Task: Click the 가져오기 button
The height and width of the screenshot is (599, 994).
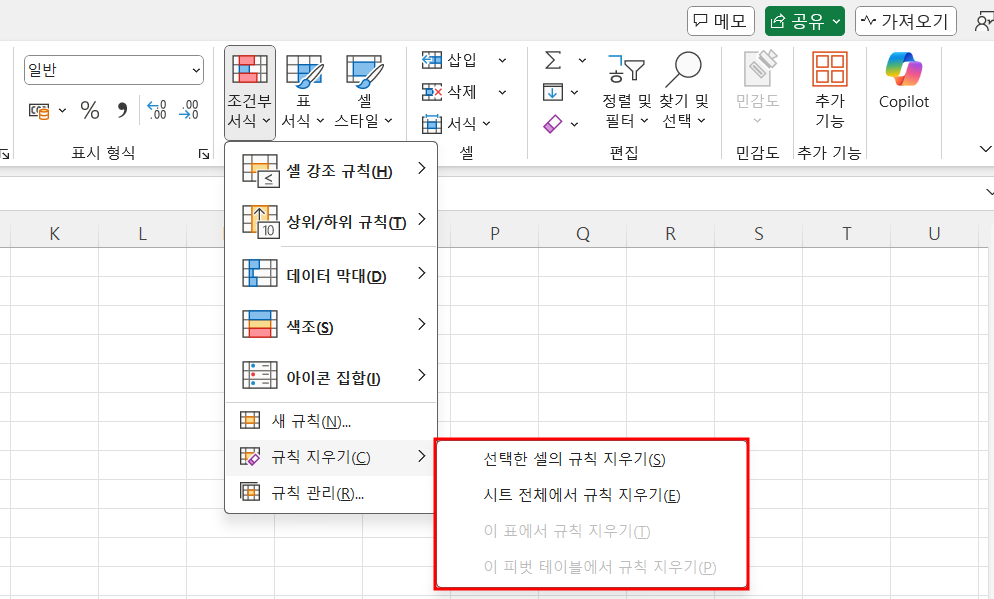Action: pyautogui.click(x=904, y=20)
